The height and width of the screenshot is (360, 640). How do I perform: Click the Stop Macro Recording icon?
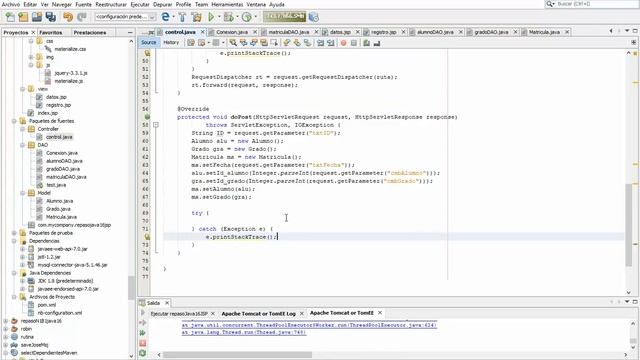pyautogui.click(x=354, y=42)
